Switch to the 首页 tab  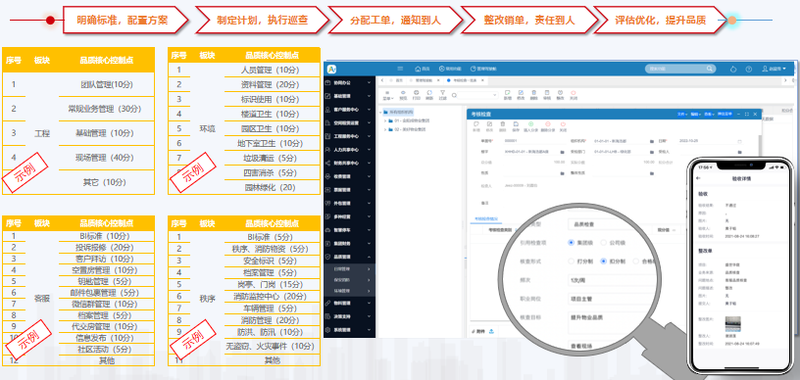pos(397,81)
